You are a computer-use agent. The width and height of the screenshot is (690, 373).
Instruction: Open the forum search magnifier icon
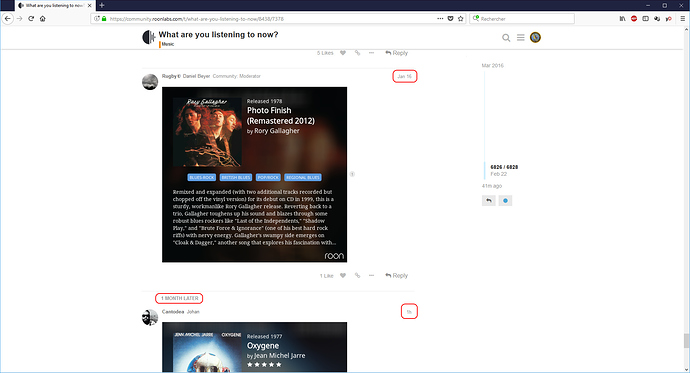[506, 38]
